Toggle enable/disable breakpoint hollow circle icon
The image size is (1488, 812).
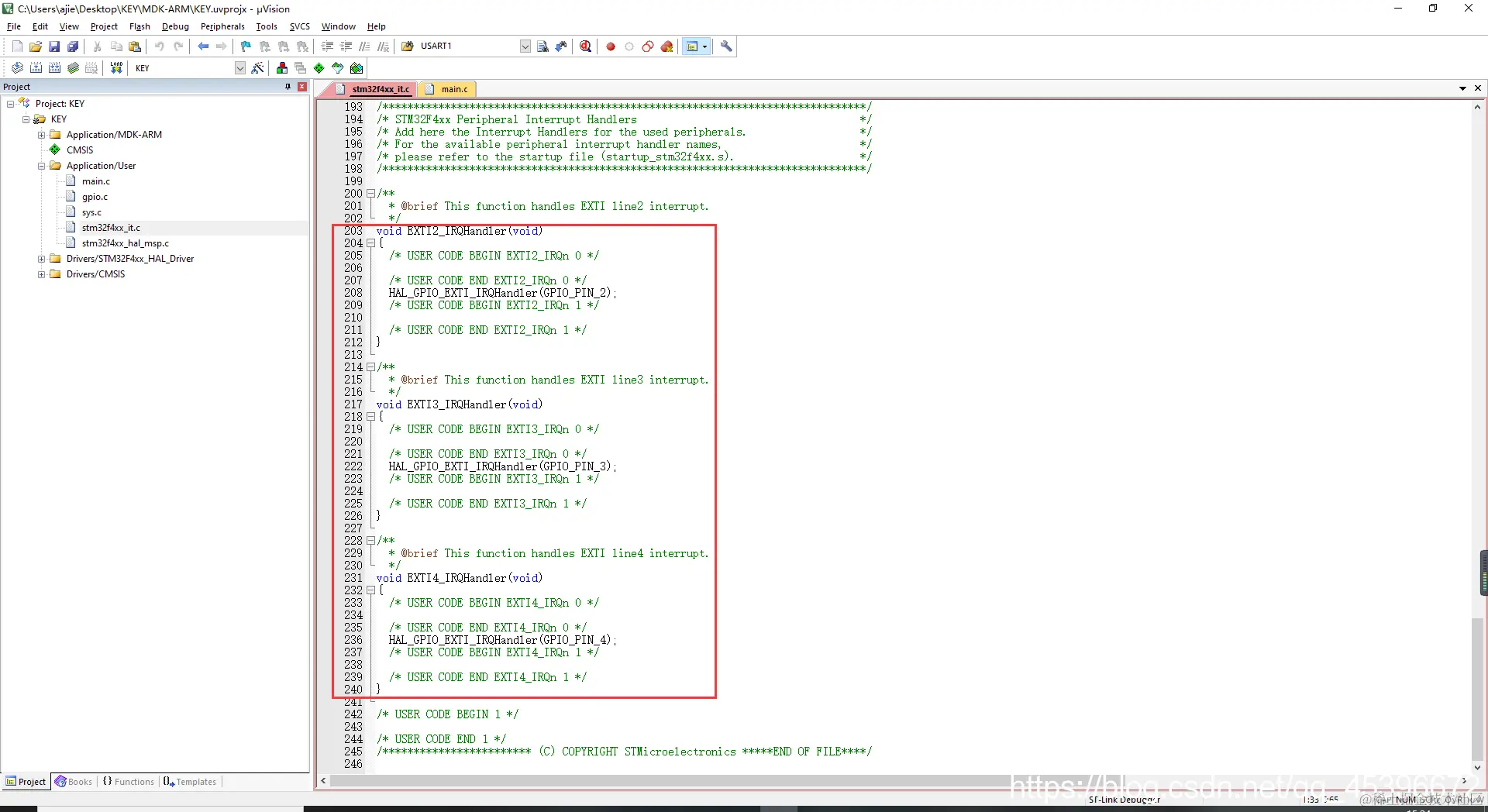[629, 46]
